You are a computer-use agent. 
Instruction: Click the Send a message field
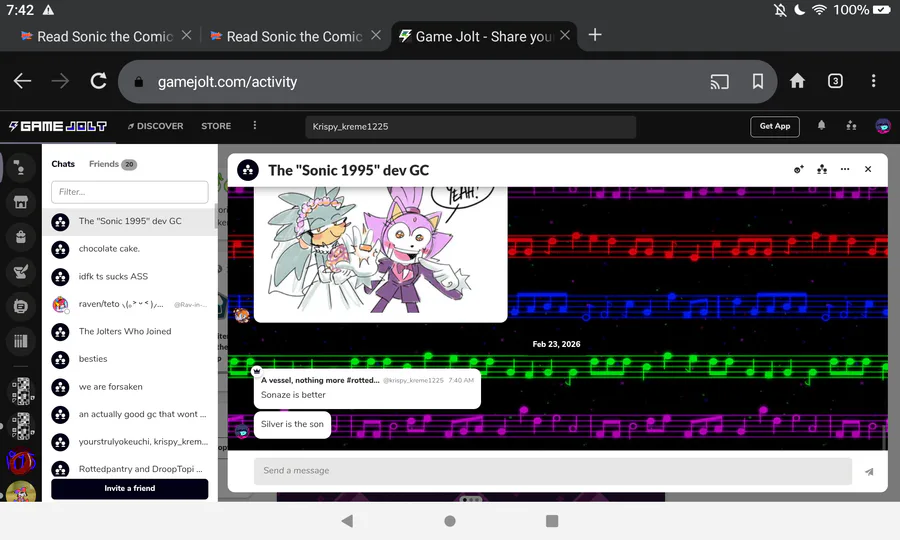click(x=553, y=471)
